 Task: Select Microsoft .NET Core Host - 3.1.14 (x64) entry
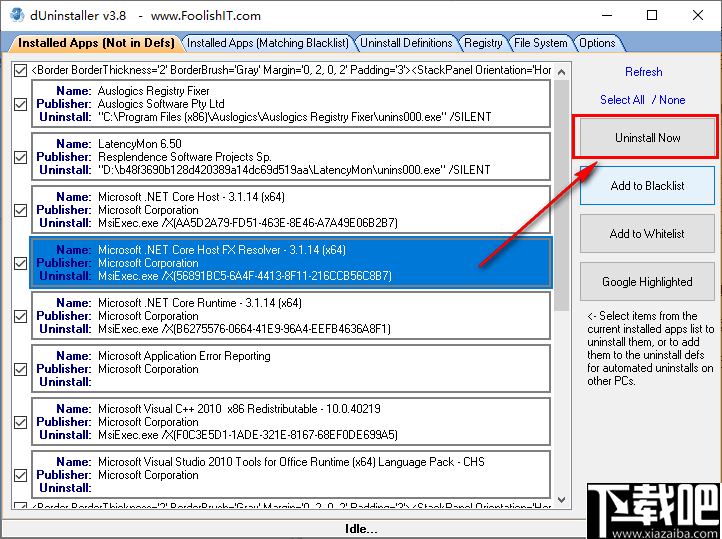(x=291, y=210)
